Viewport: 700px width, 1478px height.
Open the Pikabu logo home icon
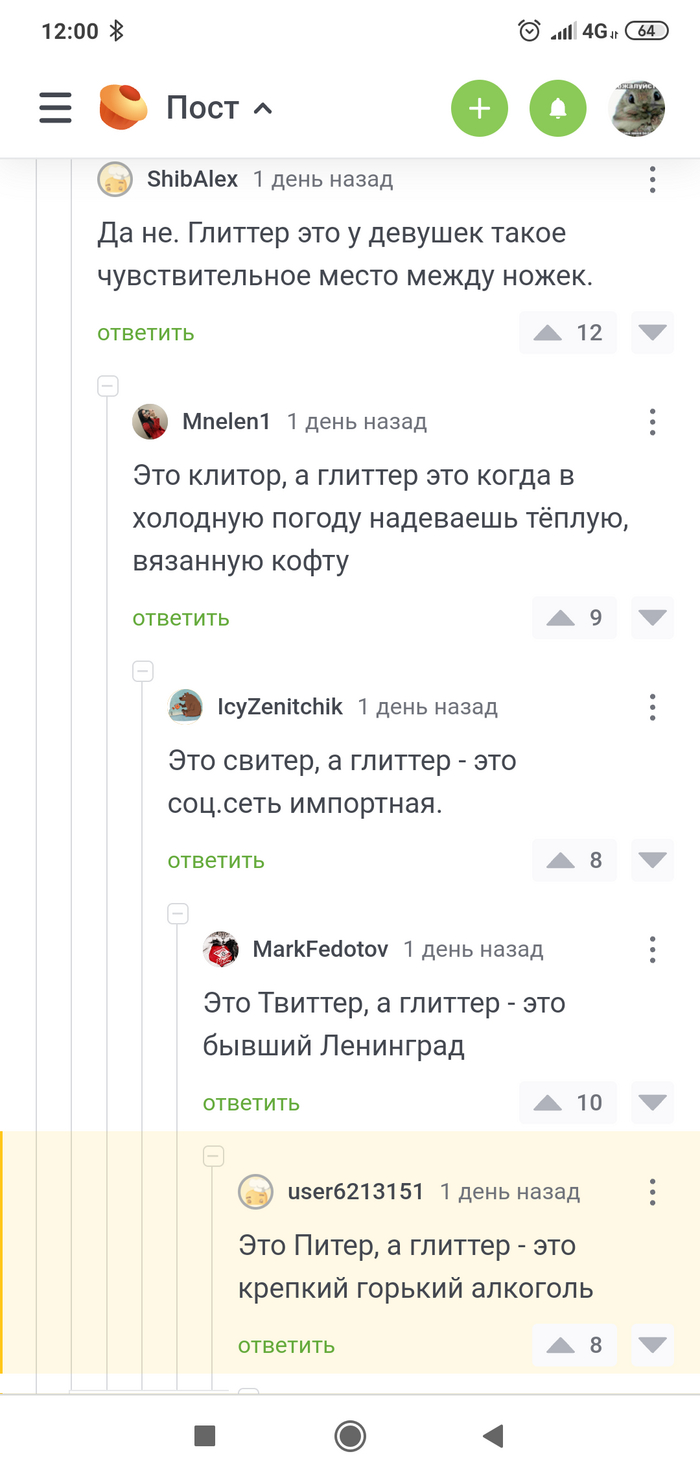point(123,108)
